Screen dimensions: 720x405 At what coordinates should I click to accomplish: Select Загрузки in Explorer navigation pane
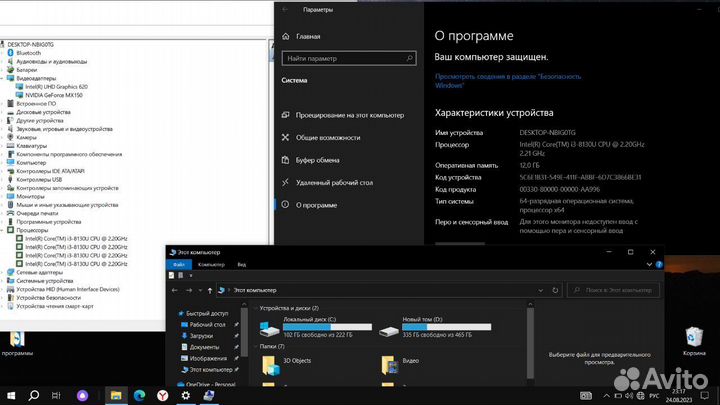201,336
